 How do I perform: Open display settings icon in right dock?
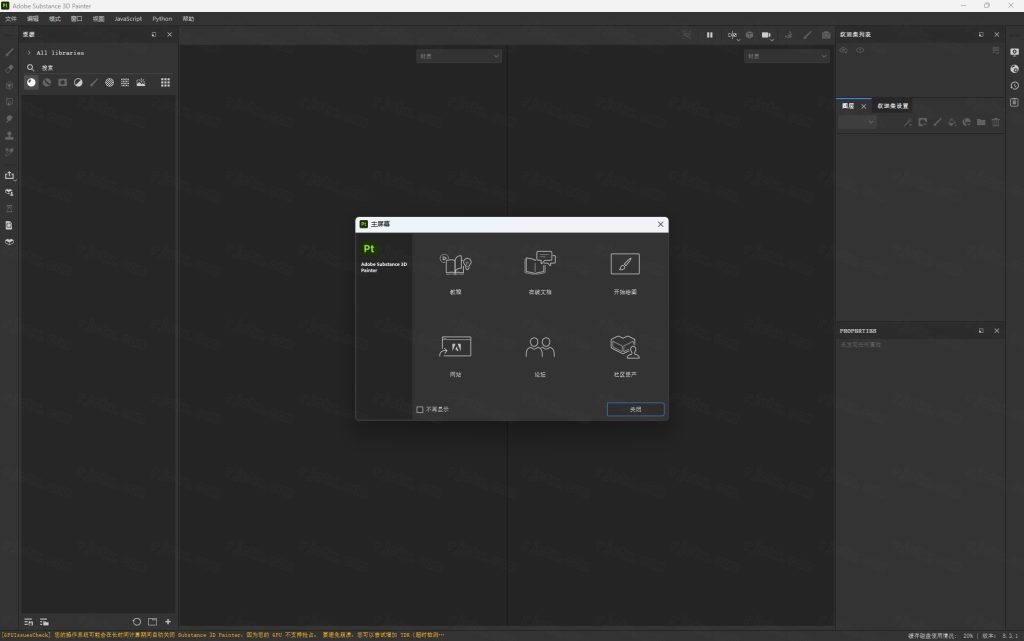pyautogui.click(x=1014, y=52)
